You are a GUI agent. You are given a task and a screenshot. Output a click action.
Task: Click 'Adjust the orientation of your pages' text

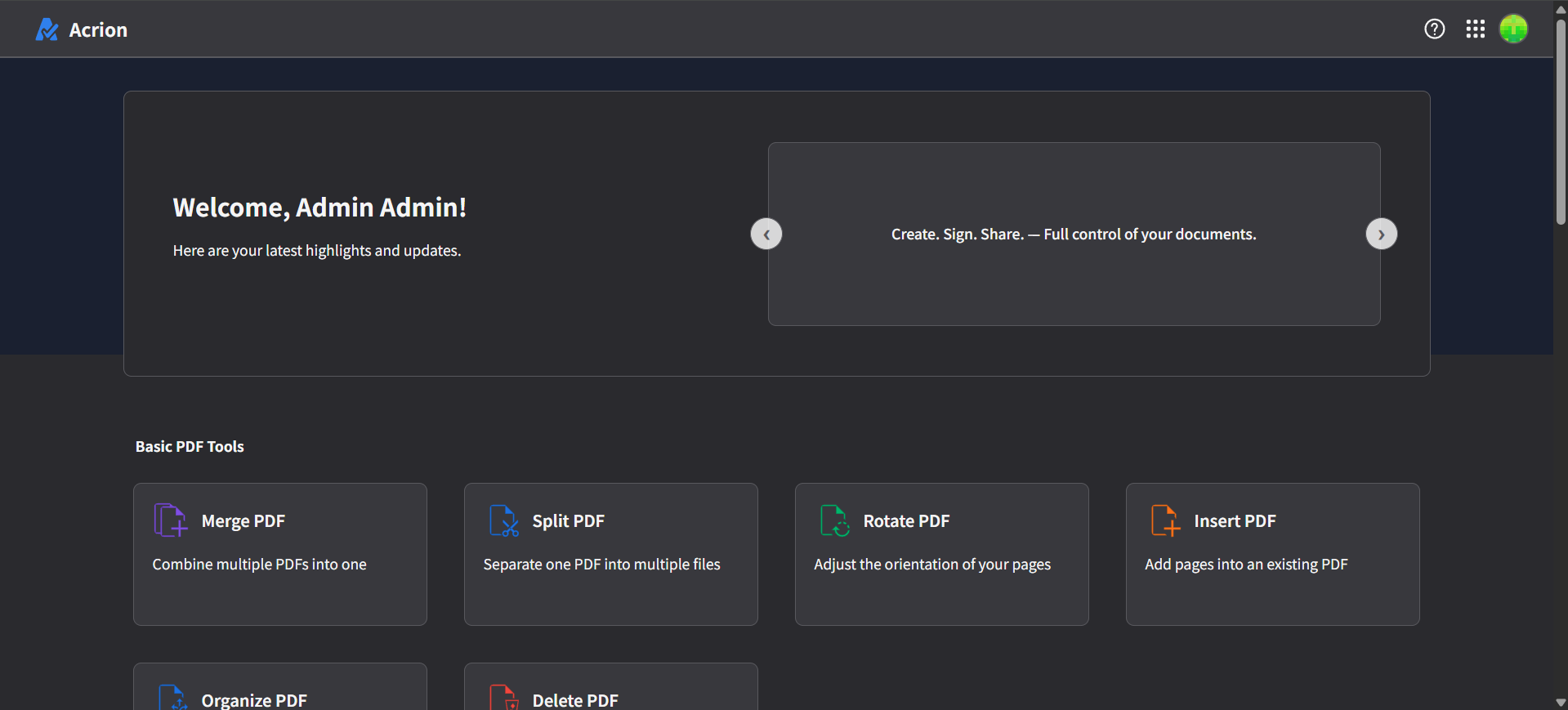click(x=932, y=565)
